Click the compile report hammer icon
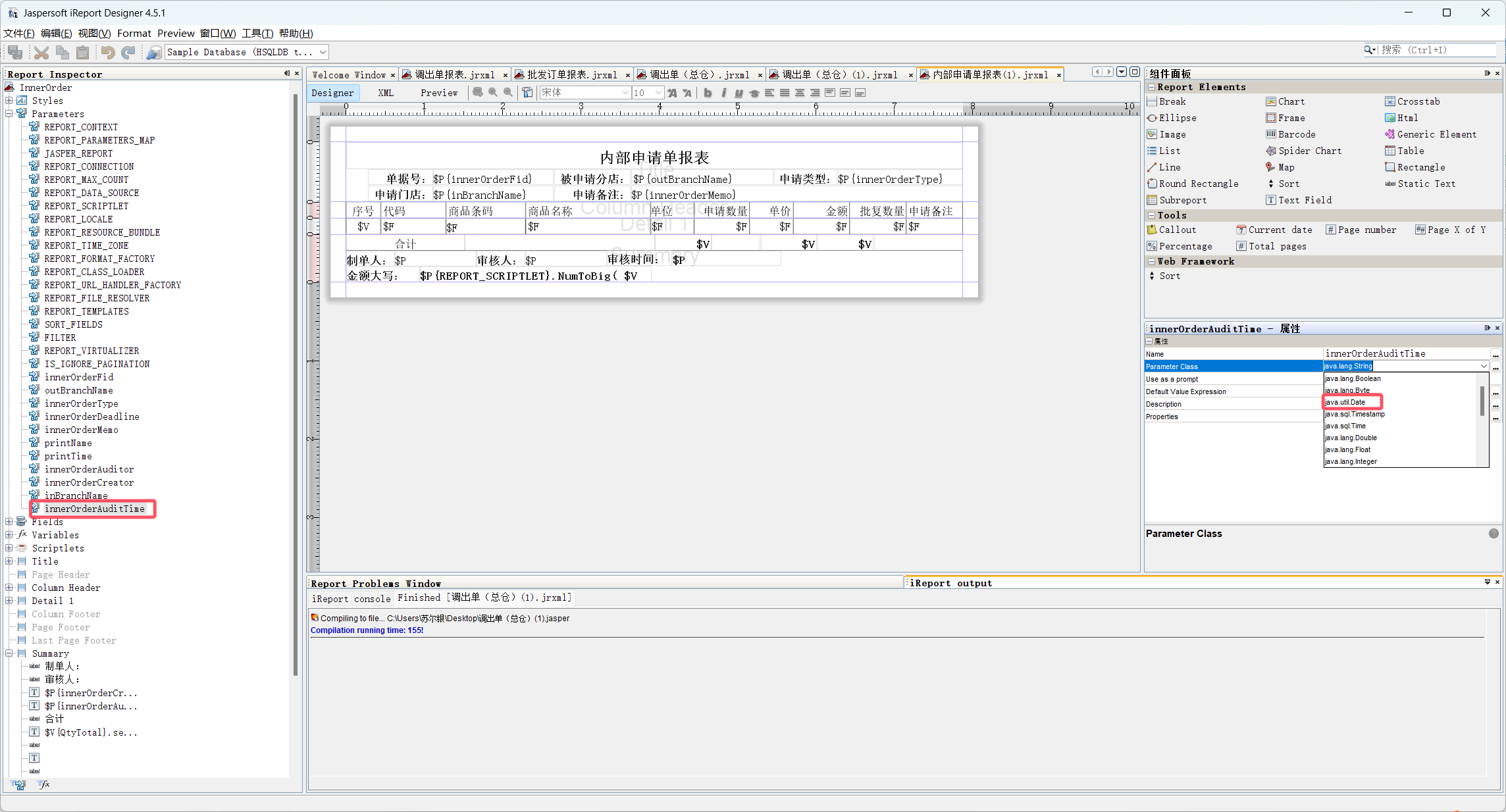The width and height of the screenshot is (1506, 812). (527, 93)
